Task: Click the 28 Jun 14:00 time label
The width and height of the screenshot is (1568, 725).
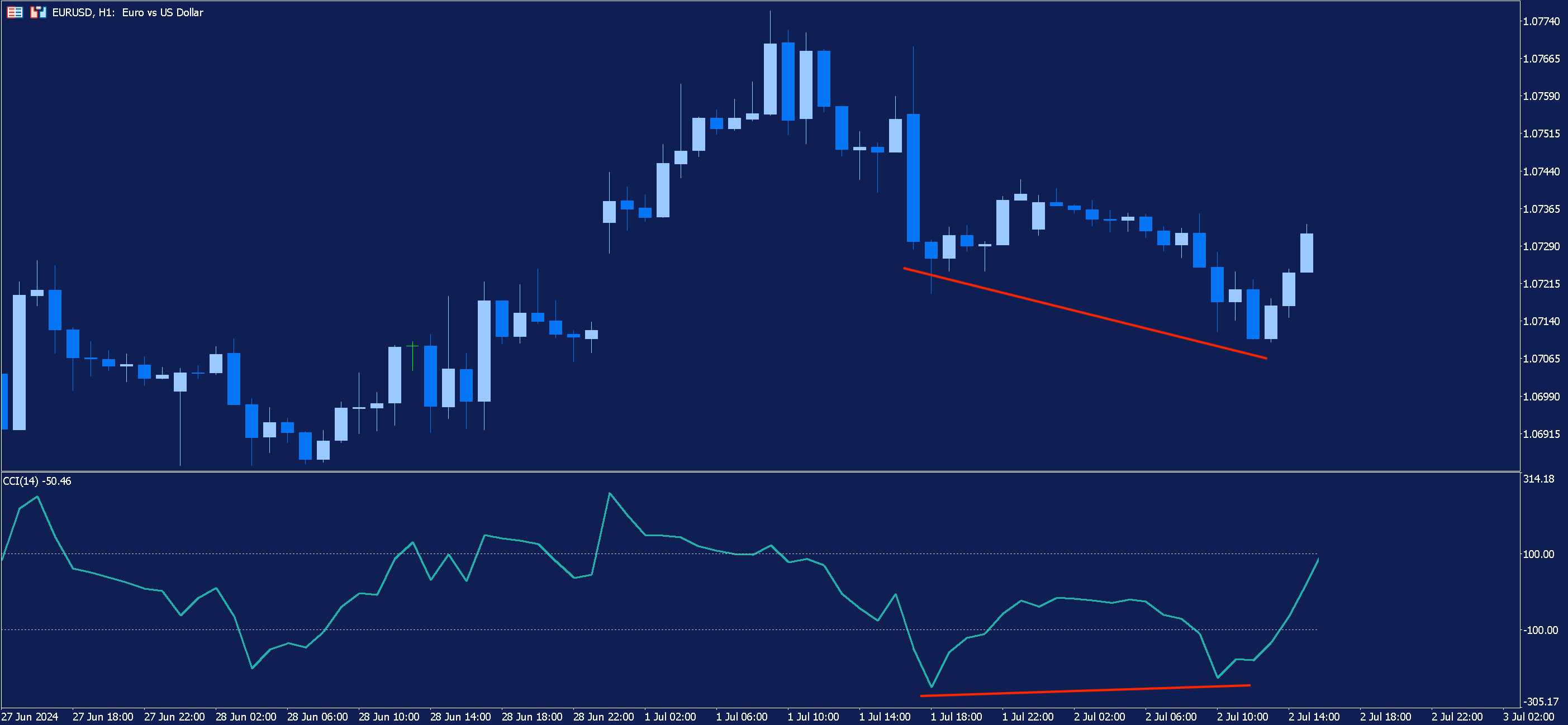Action: 461,717
